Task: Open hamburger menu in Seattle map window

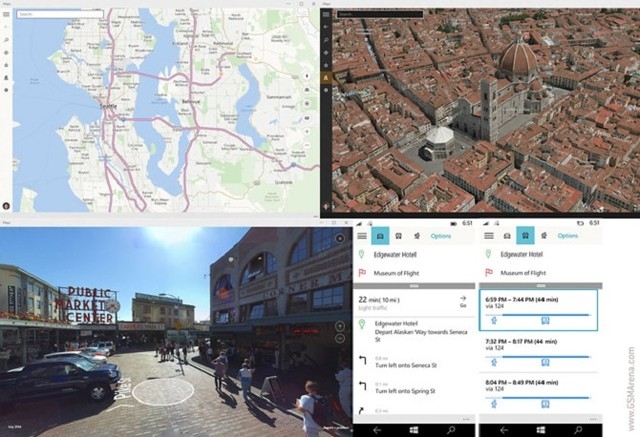Action: coord(6,14)
